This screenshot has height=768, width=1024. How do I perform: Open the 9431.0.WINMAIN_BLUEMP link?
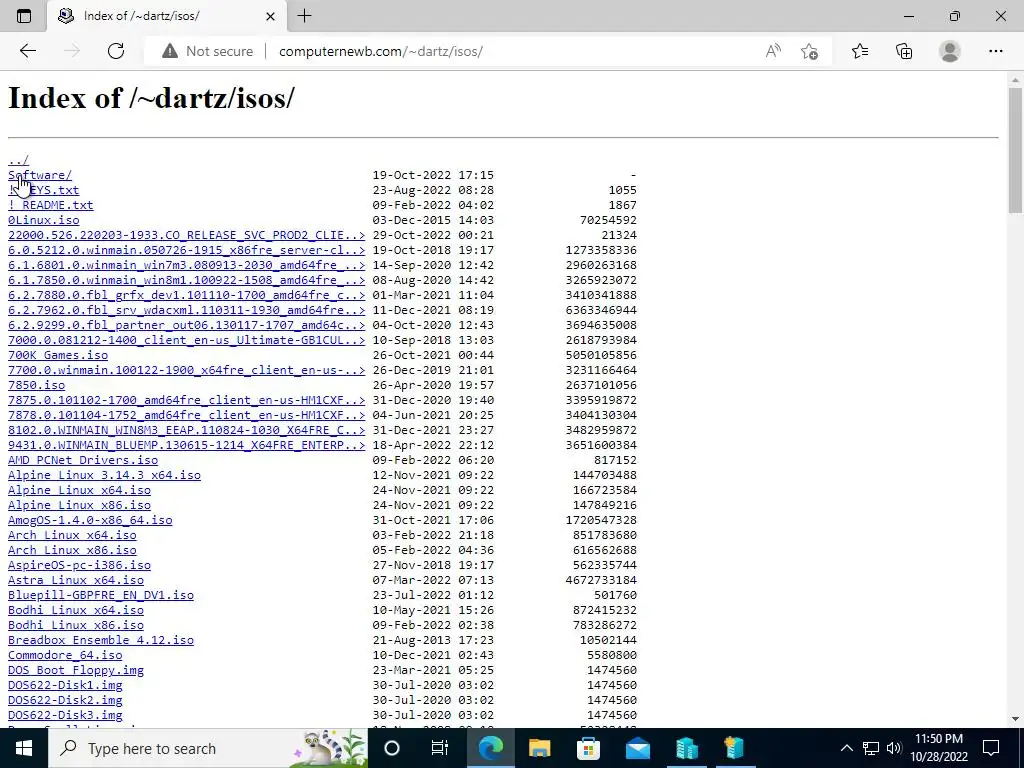click(x=186, y=445)
